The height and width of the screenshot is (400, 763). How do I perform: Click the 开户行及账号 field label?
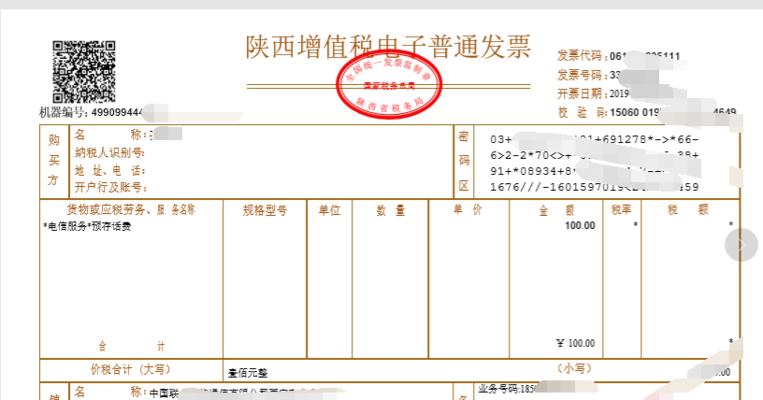pyautogui.click(x=110, y=187)
